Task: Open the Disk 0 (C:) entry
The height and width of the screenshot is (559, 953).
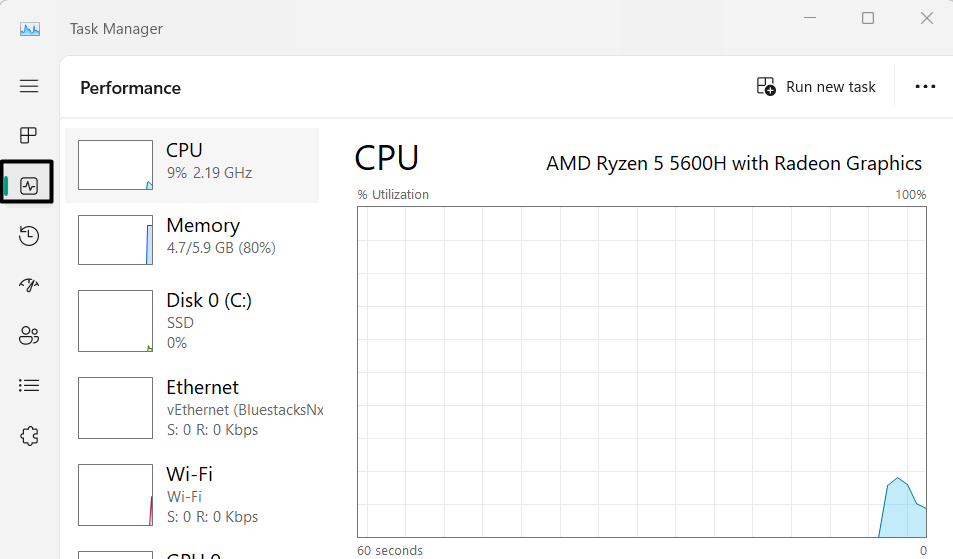Action: tap(192, 320)
